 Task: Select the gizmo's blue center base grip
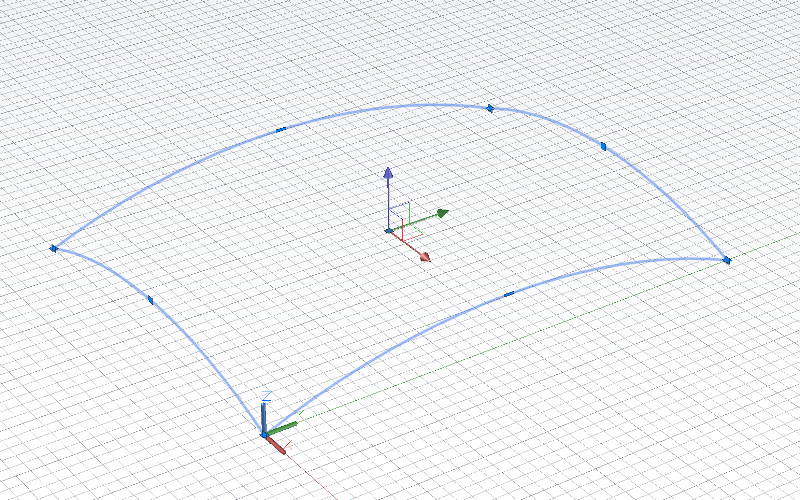389,231
